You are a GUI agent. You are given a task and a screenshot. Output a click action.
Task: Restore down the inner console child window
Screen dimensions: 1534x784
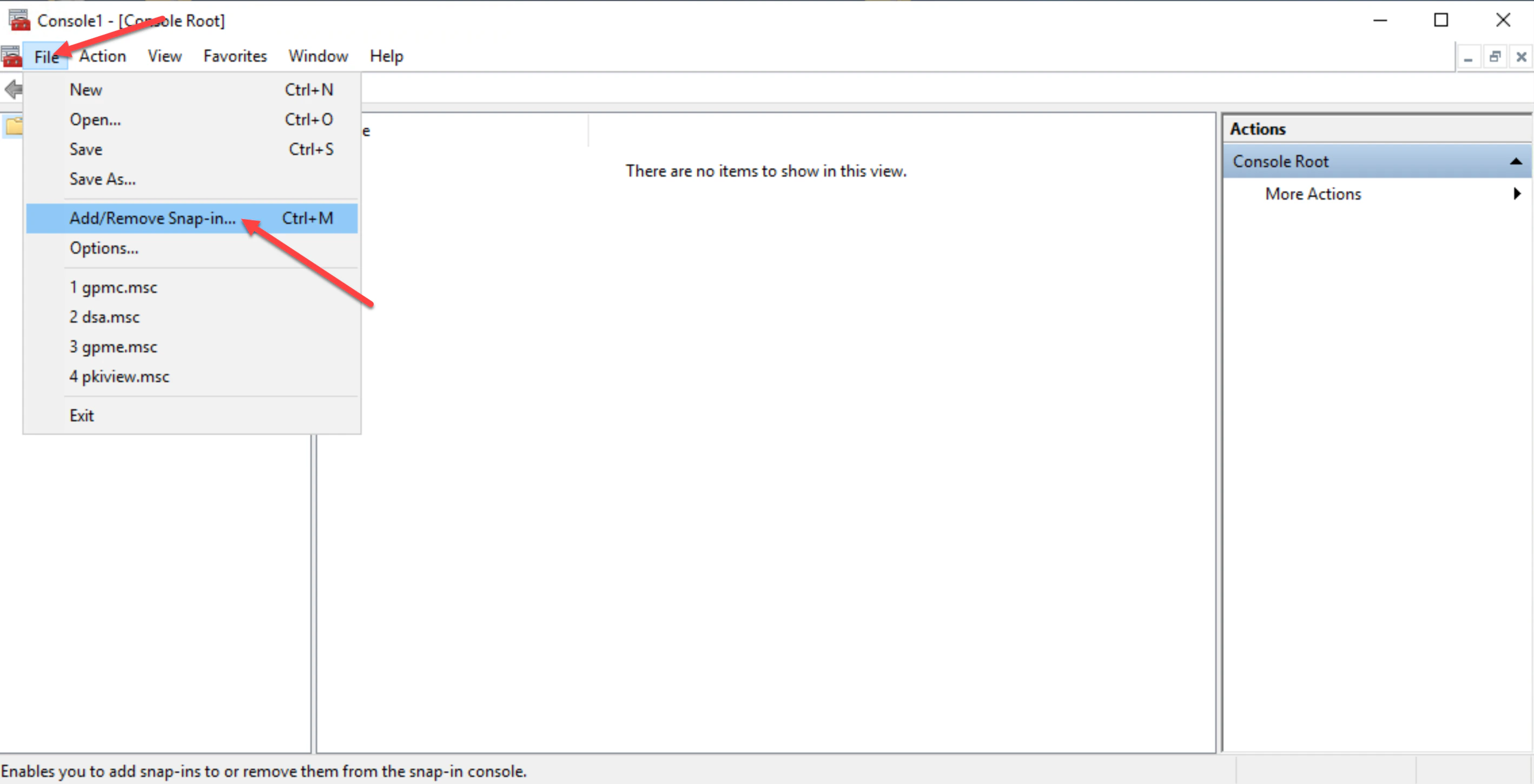[x=1495, y=57]
